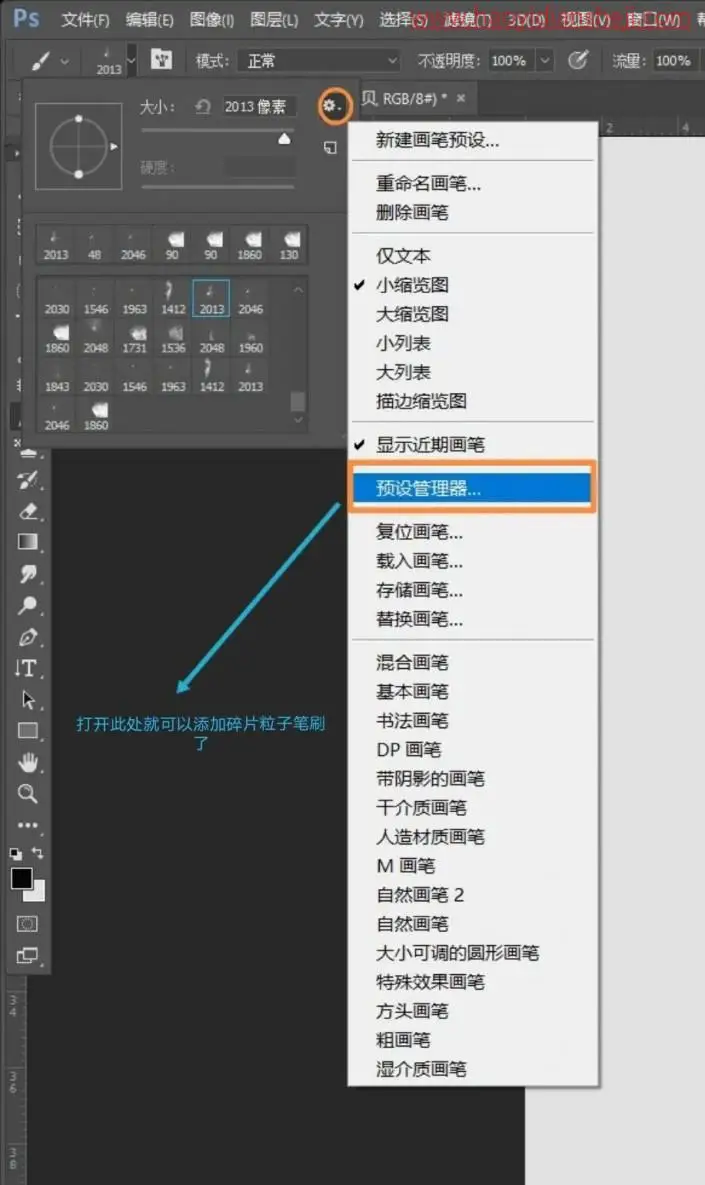Screen dimensions: 705x1185
Task: Open the tool preset dropdown arrow beside brush icon
Action: [65, 61]
